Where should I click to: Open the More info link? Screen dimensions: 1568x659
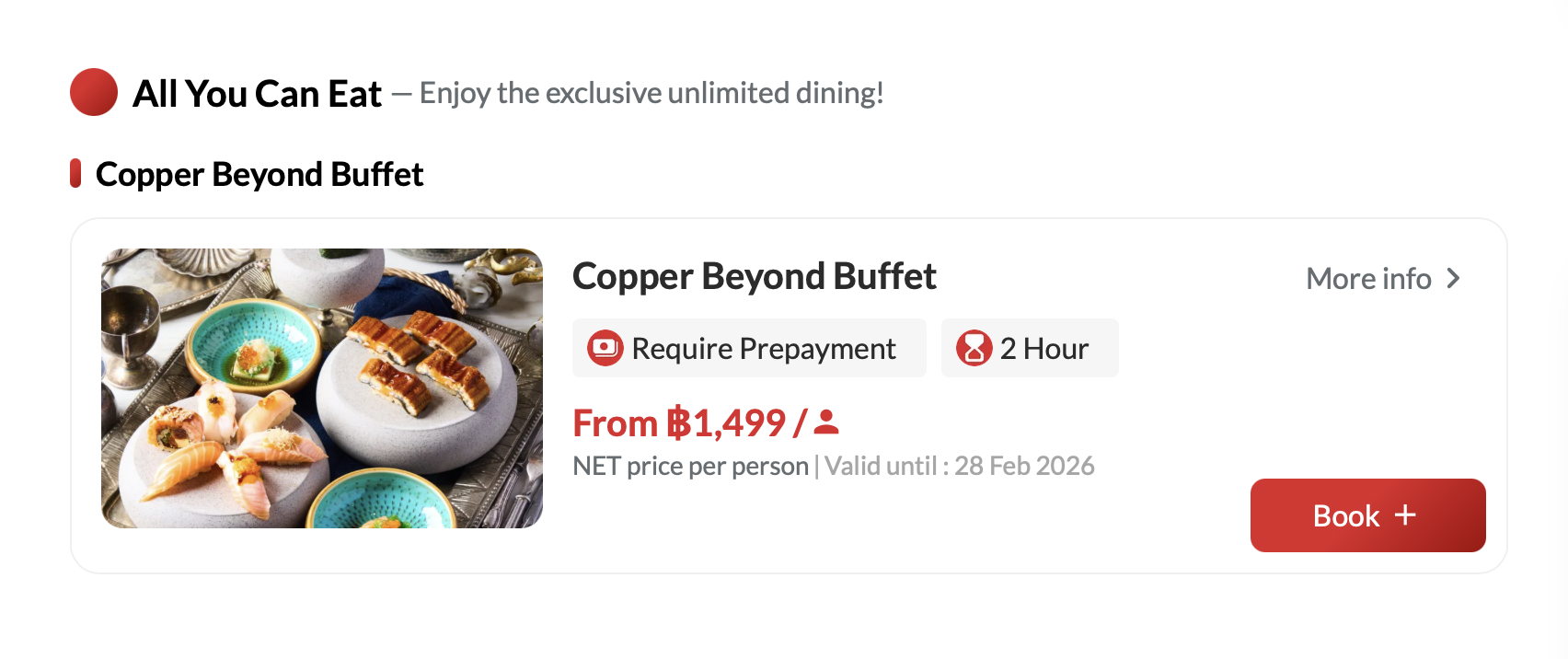coord(1368,278)
